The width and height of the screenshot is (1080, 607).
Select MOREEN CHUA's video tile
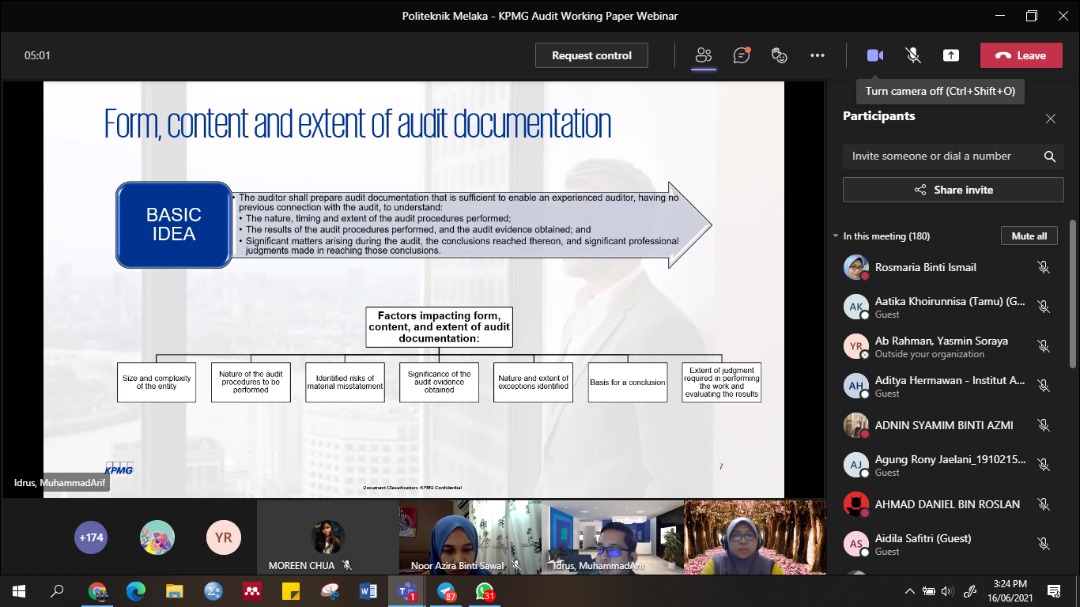click(328, 537)
